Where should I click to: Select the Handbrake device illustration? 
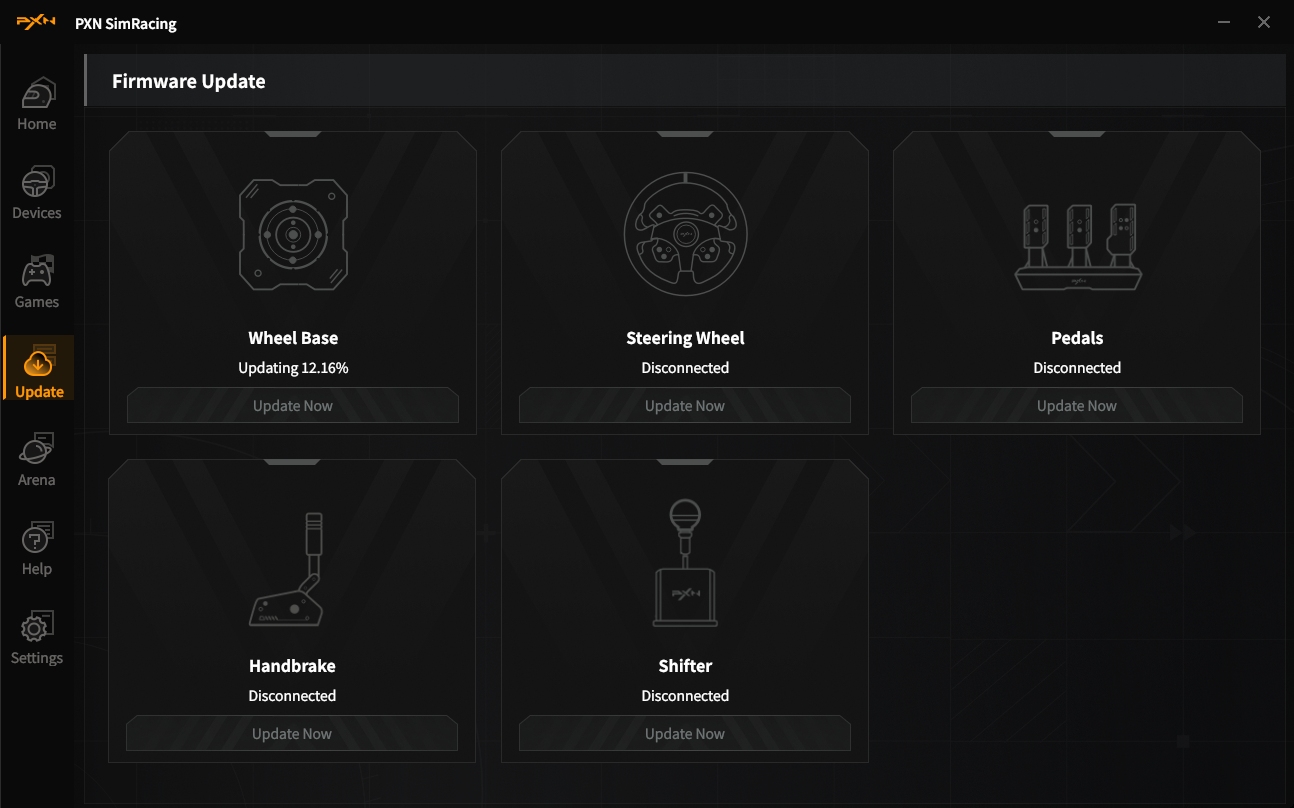292,570
